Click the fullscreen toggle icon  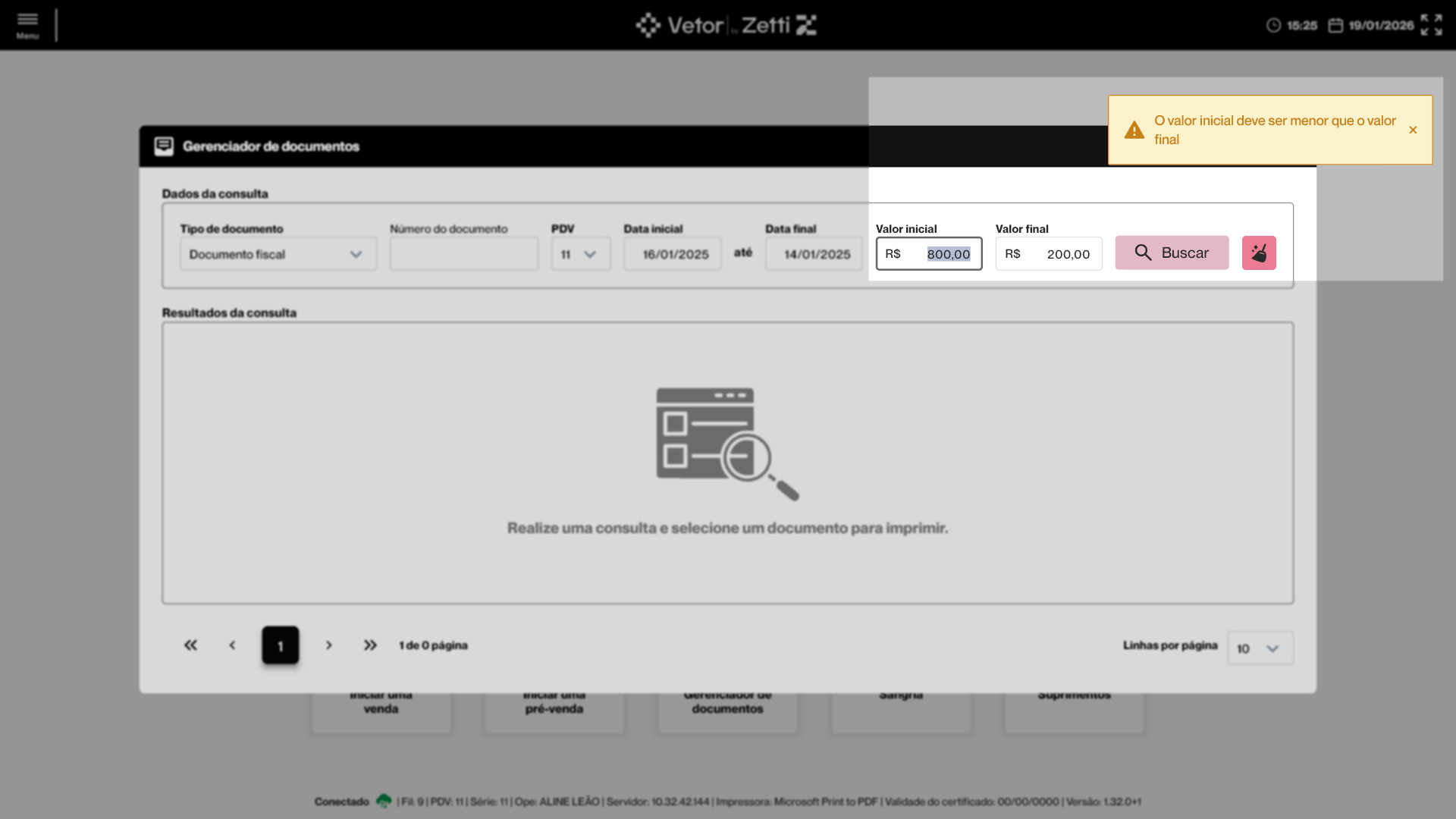1431,25
